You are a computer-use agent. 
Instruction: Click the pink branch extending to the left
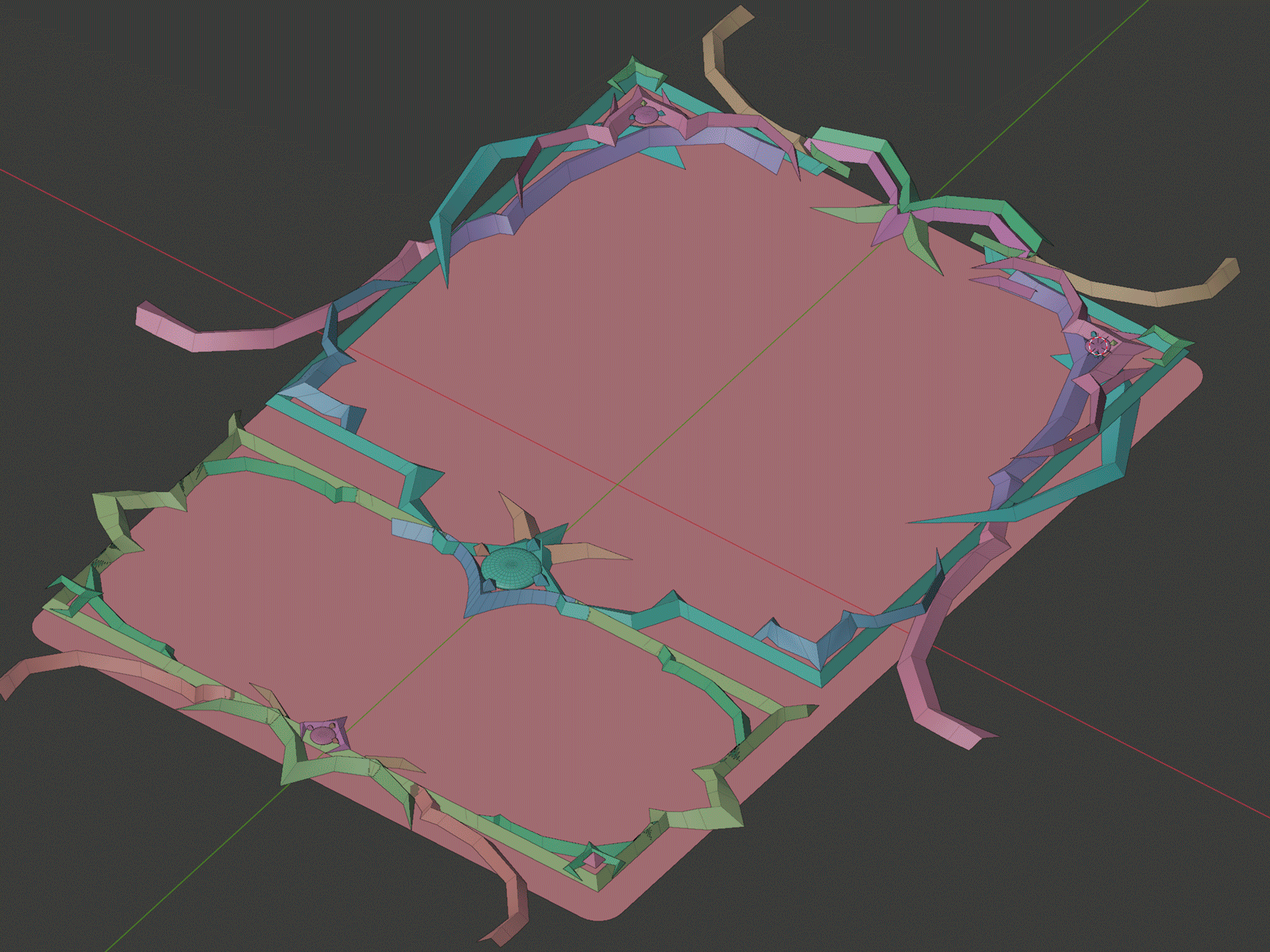[x=212, y=337]
